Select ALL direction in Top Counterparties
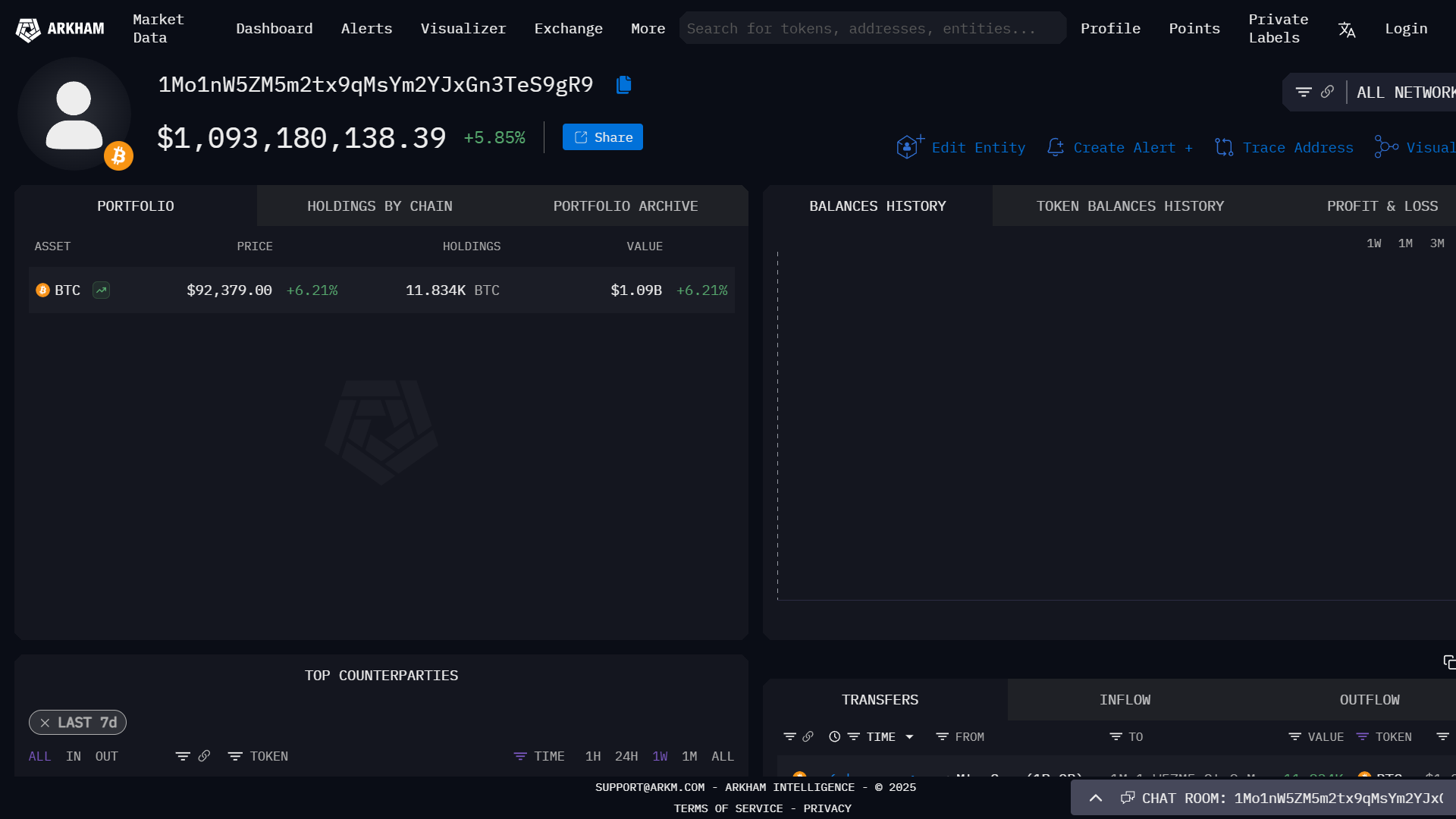Image resolution: width=1456 pixels, height=819 pixels. click(39, 756)
